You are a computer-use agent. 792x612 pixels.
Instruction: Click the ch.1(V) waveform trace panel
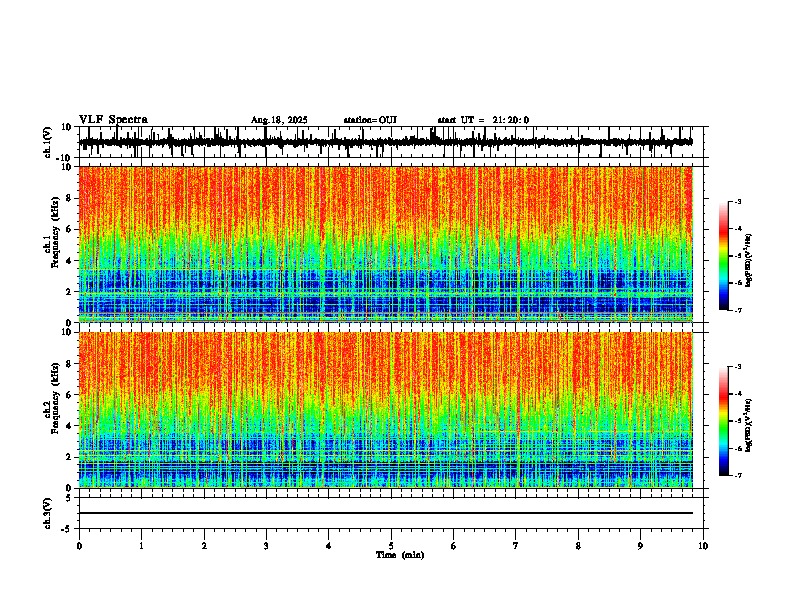click(x=391, y=142)
